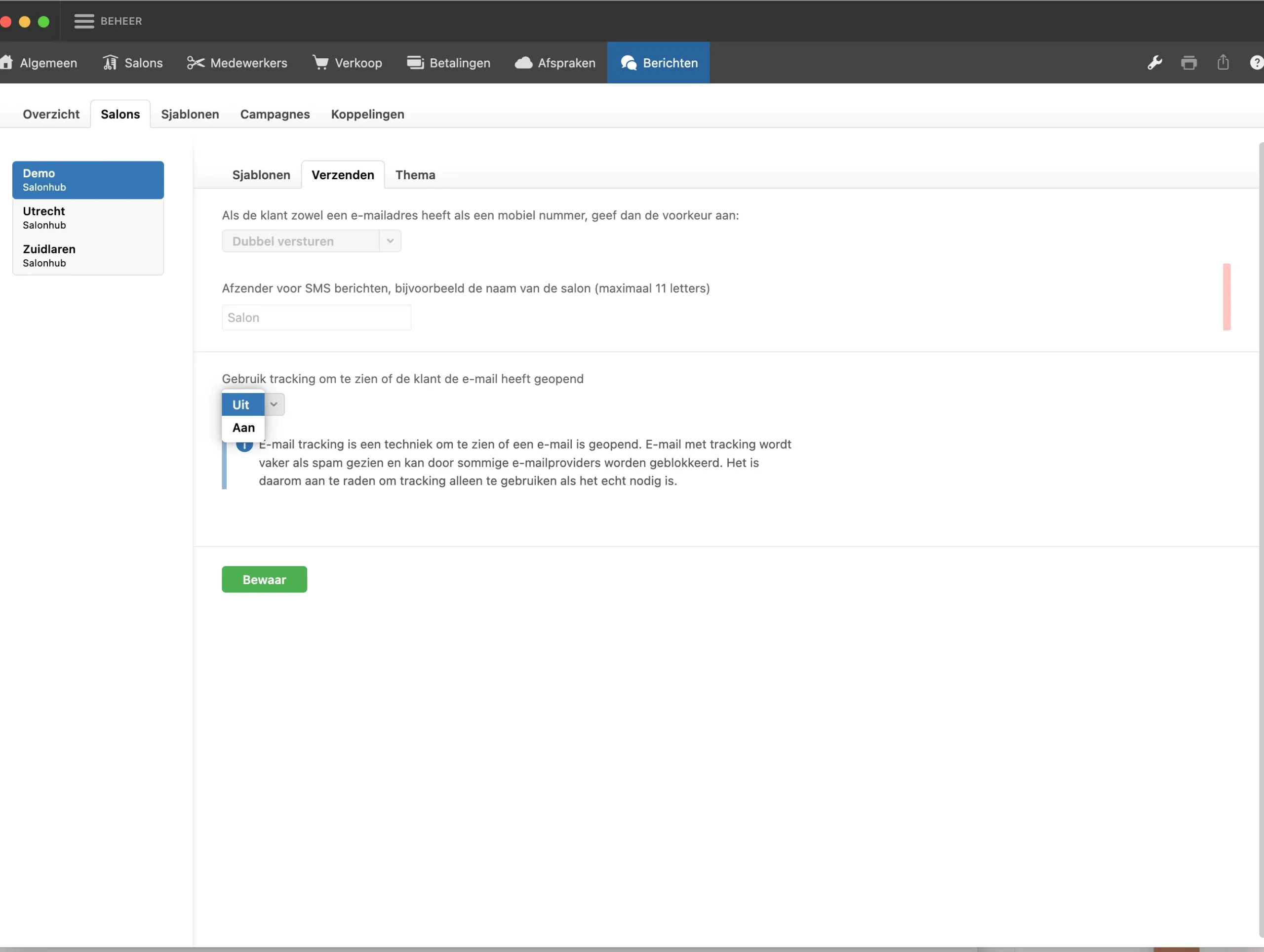The image size is (1264, 952).
Task: Click the wrench settings icon
Action: pos(1154,63)
